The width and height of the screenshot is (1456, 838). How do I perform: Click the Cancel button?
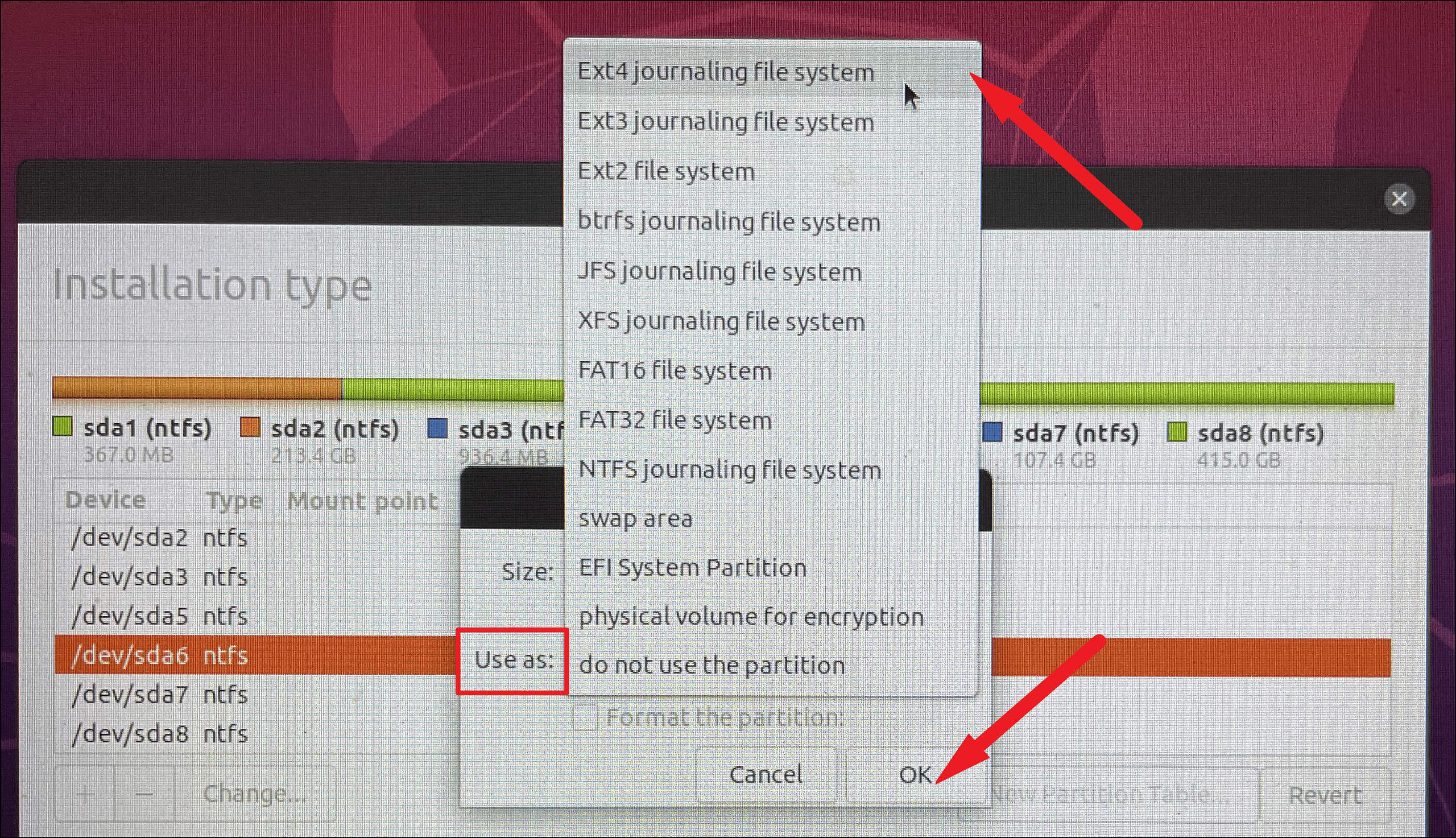pyautogui.click(x=766, y=775)
